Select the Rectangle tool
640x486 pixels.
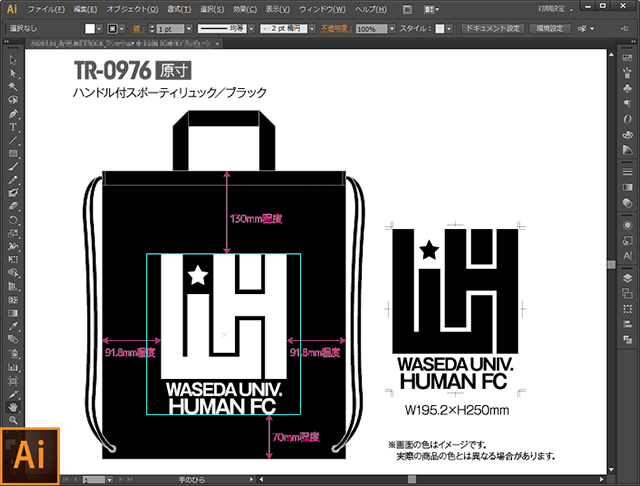click(x=13, y=153)
